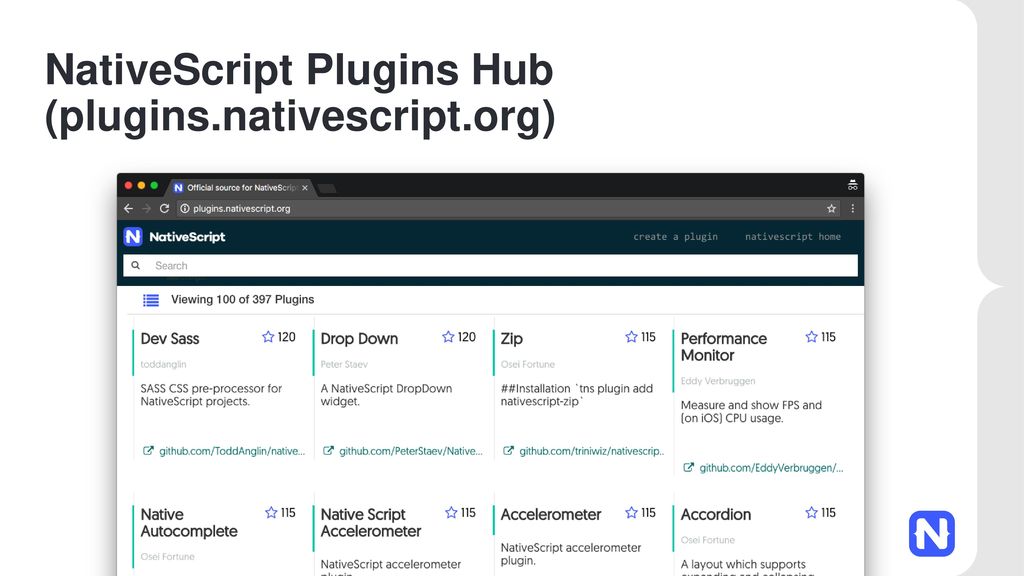This screenshot has height=576, width=1024.
Task: Star the Zip plugin
Action: tap(631, 338)
